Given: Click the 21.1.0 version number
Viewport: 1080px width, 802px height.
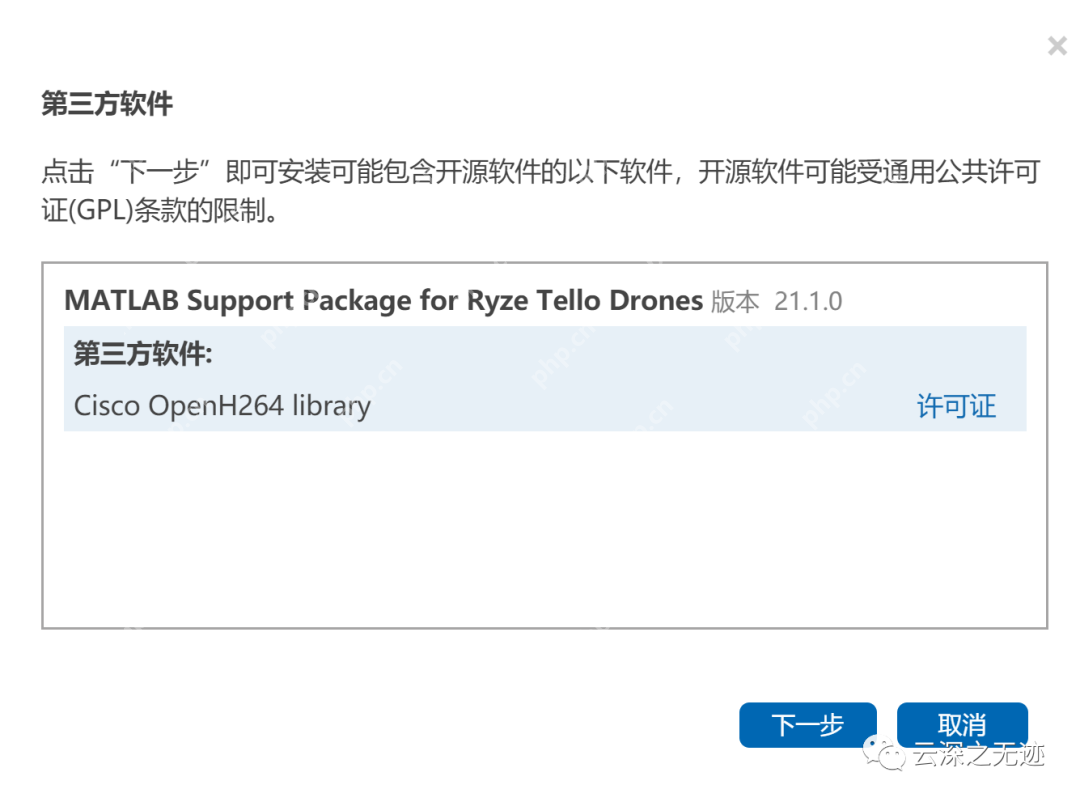Looking at the screenshot, I should click(808, 301).
